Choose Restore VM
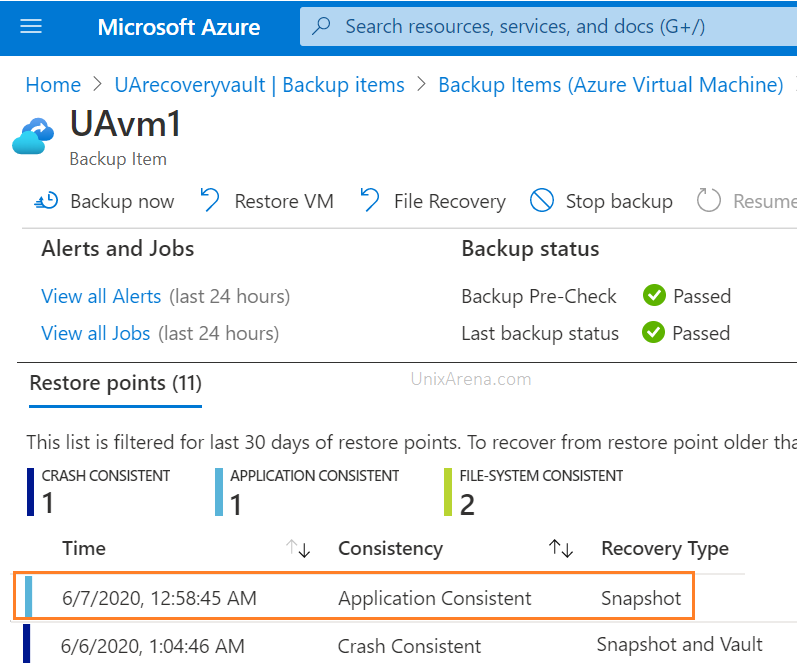Viewport: 797px width, 663px height. coord(284,201)
